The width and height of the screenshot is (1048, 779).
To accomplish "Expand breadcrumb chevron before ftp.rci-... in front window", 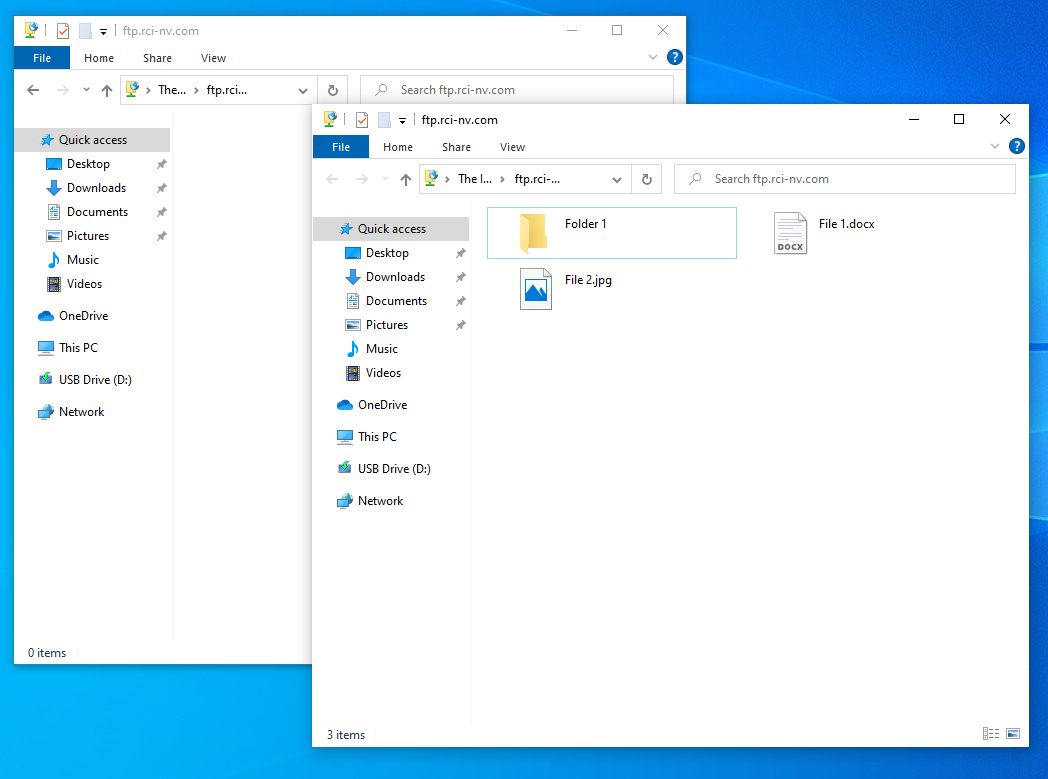I will coord(502,179).
